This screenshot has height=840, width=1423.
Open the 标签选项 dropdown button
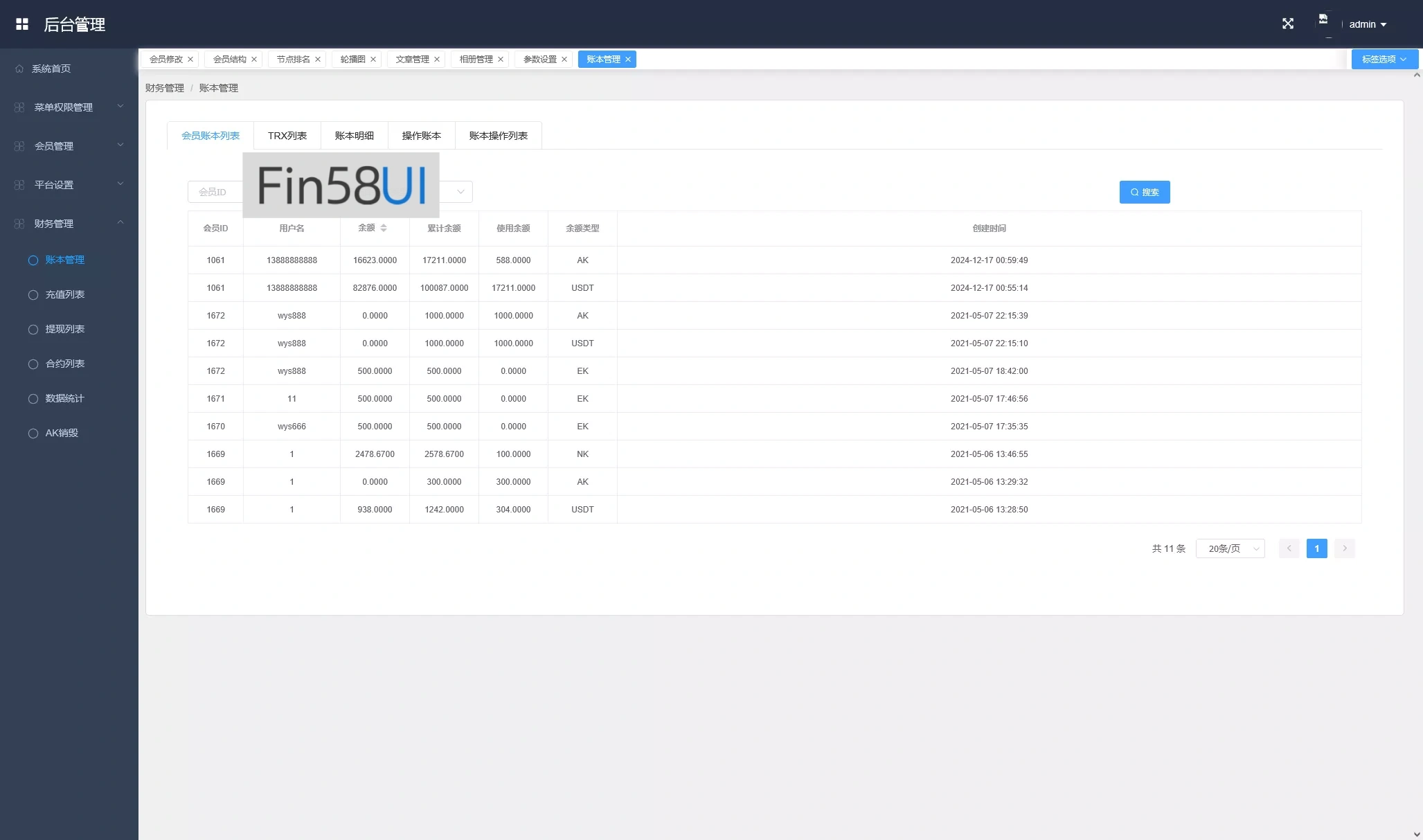[x=1383, y=60]
